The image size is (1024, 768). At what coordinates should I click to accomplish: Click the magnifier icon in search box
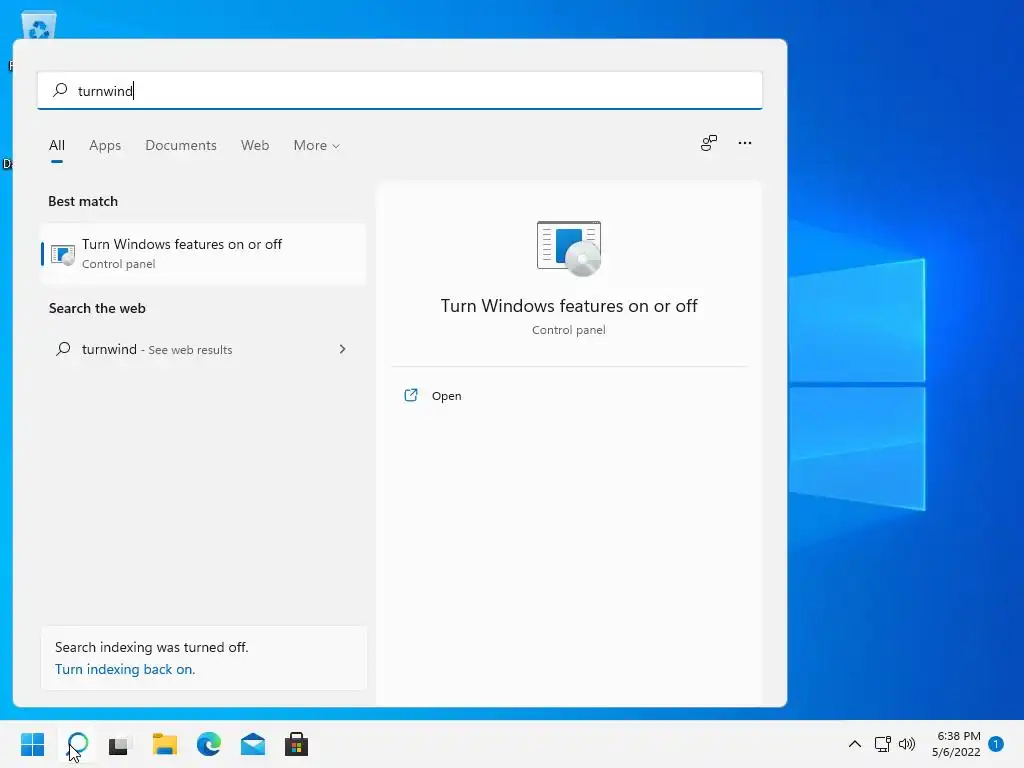(60, 89)
